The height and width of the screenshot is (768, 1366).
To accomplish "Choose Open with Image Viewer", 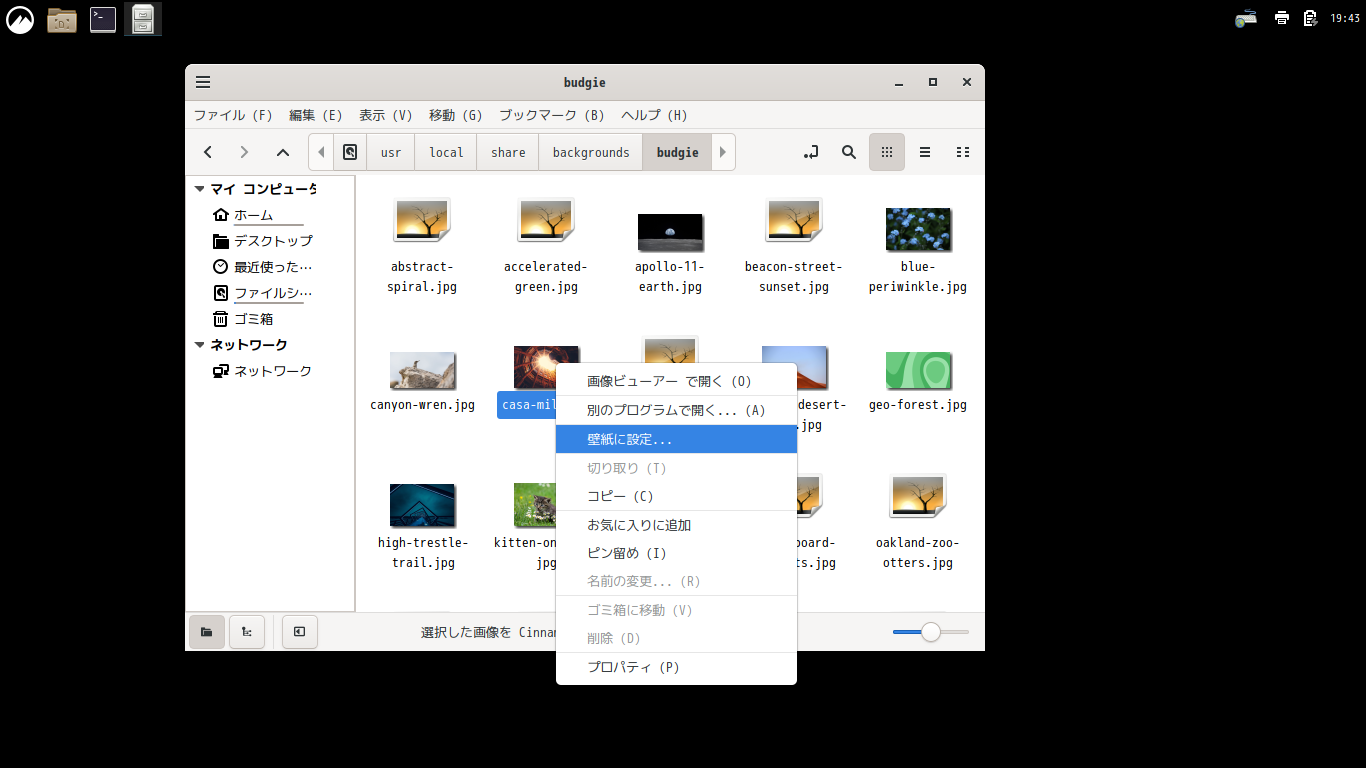I will tap(676, 381).
